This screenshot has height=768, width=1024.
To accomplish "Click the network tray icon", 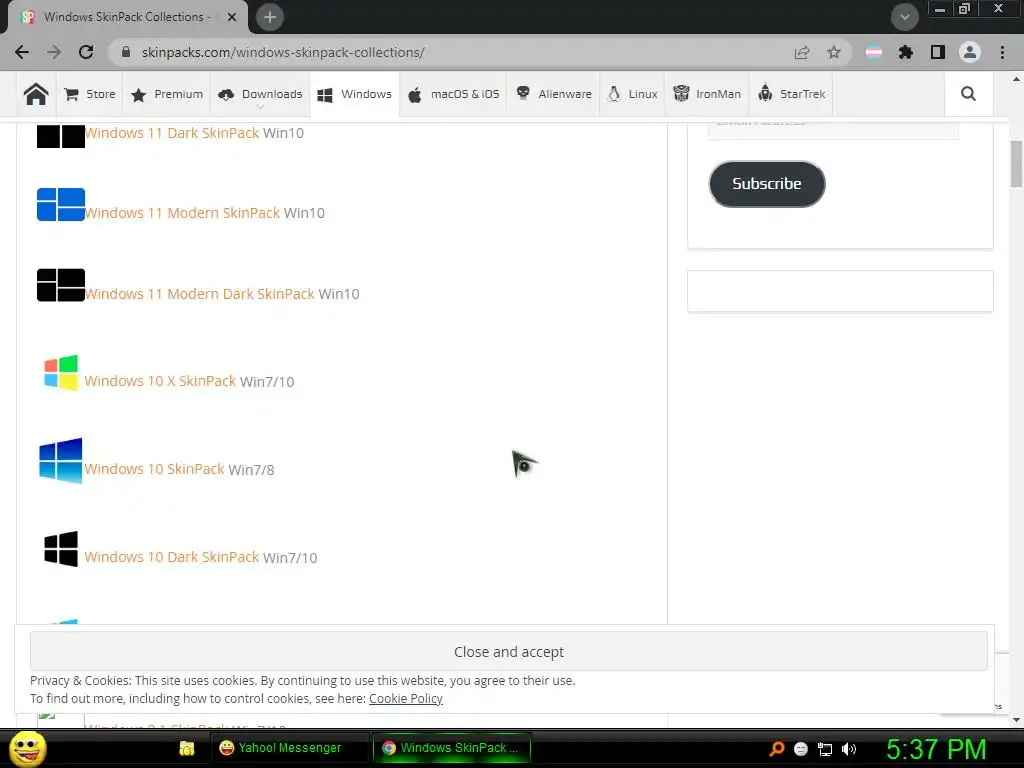I will pos(825,749).
